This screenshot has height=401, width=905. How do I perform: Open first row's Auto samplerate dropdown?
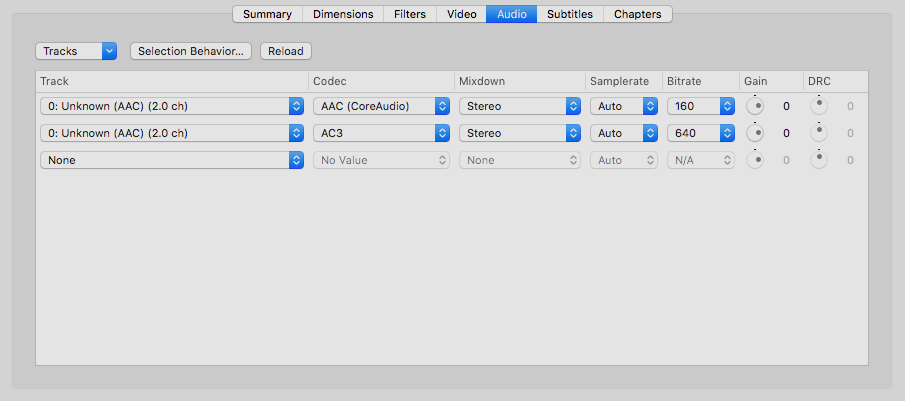point(624,106)
